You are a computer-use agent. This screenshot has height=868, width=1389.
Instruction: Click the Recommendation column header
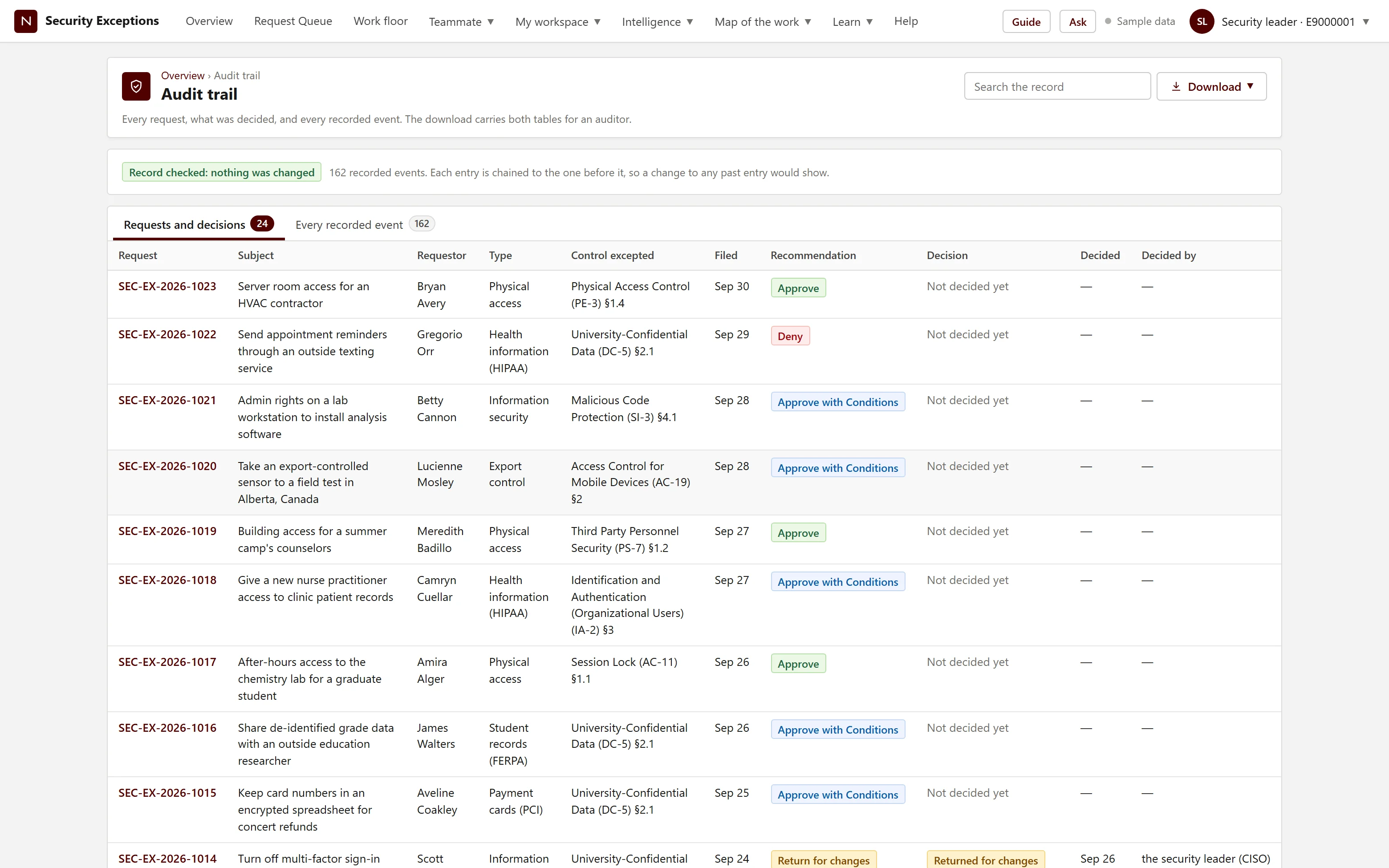813,255
